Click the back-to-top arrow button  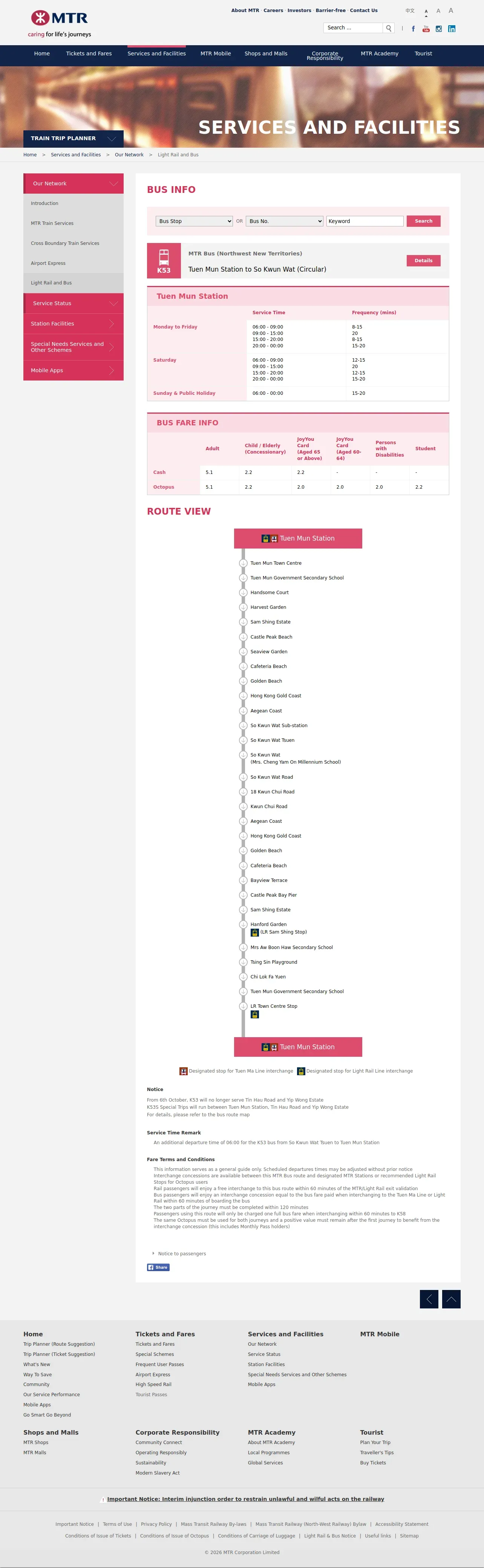(x=451, y=1299)
